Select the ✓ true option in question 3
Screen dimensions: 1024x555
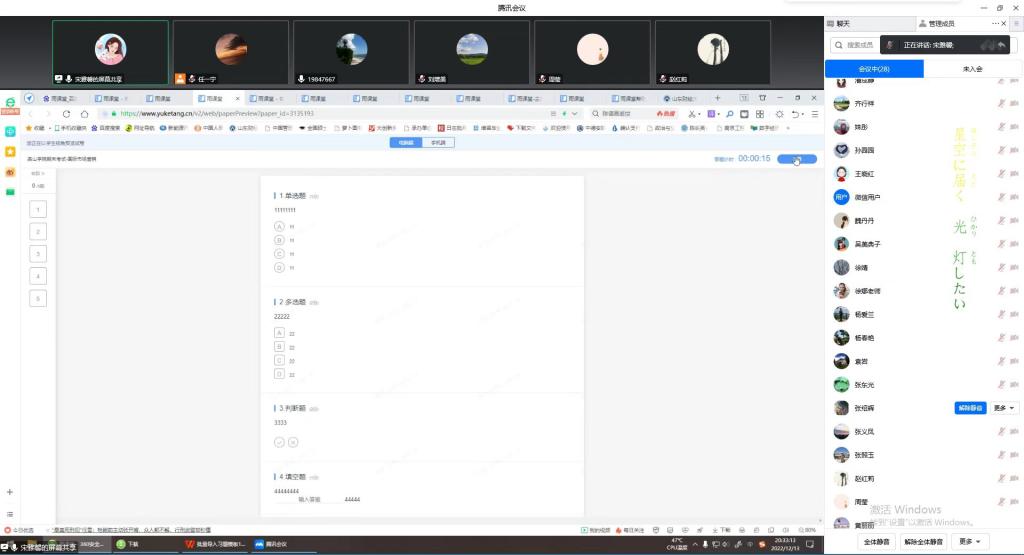click(x=280, y=441)
